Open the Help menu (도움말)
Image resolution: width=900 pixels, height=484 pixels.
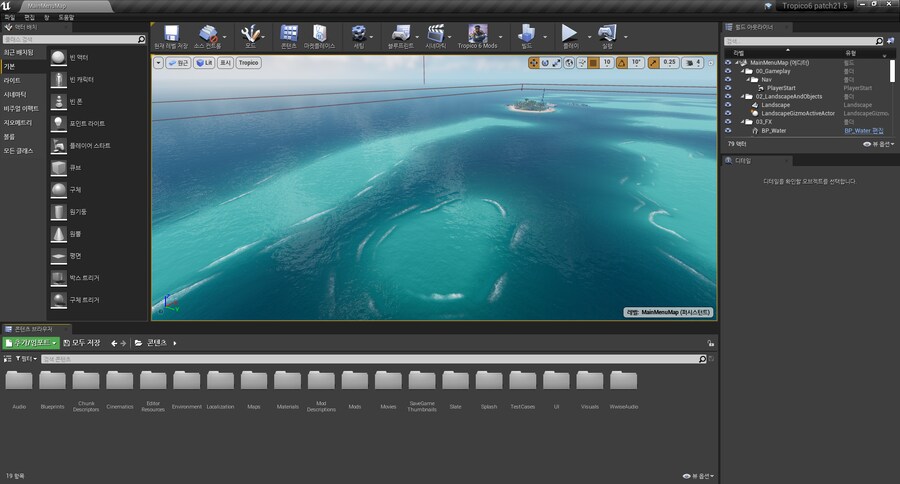66,18
